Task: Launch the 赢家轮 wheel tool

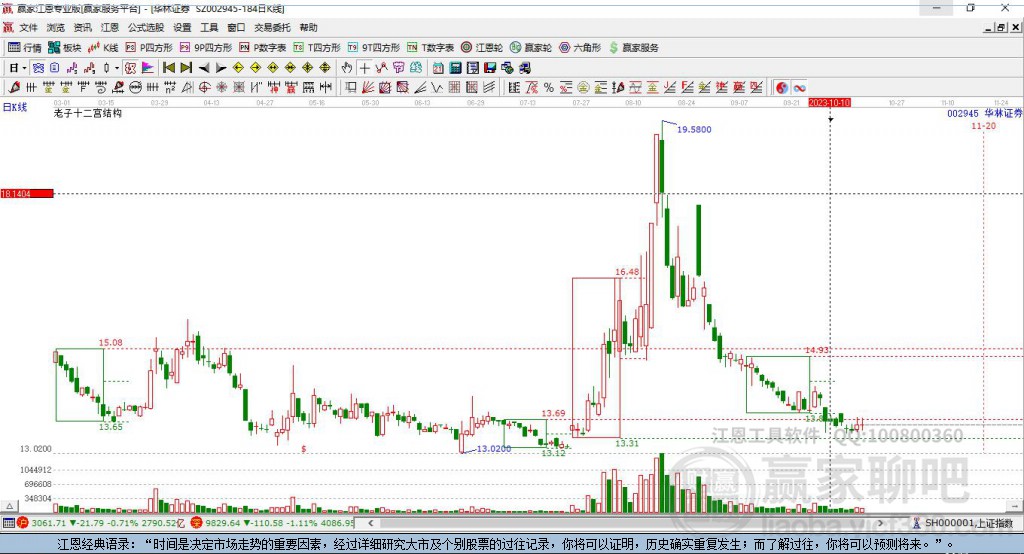Action: (531, 48)
